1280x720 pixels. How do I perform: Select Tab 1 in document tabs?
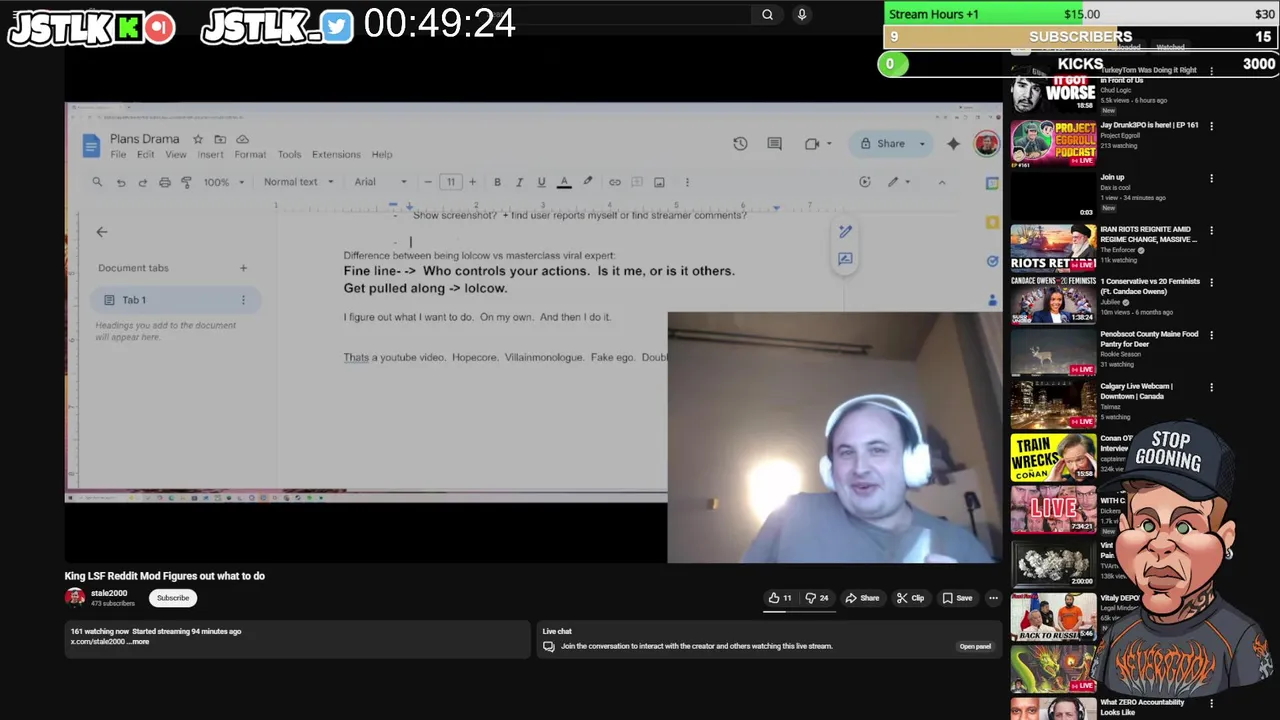click(x=176, y=300)
